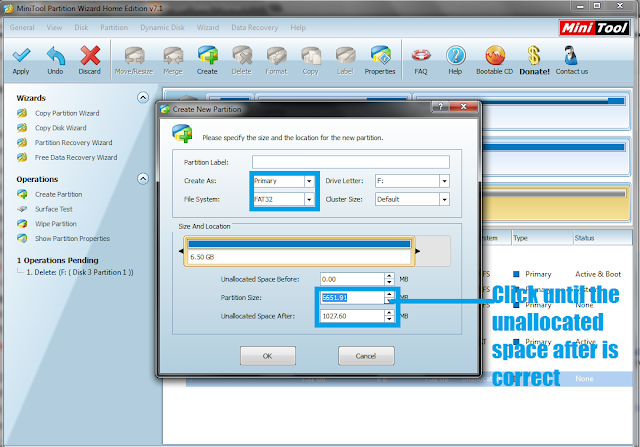The image size is (640, 447).
Task: Click Surface Test operation
Action: 53,209
